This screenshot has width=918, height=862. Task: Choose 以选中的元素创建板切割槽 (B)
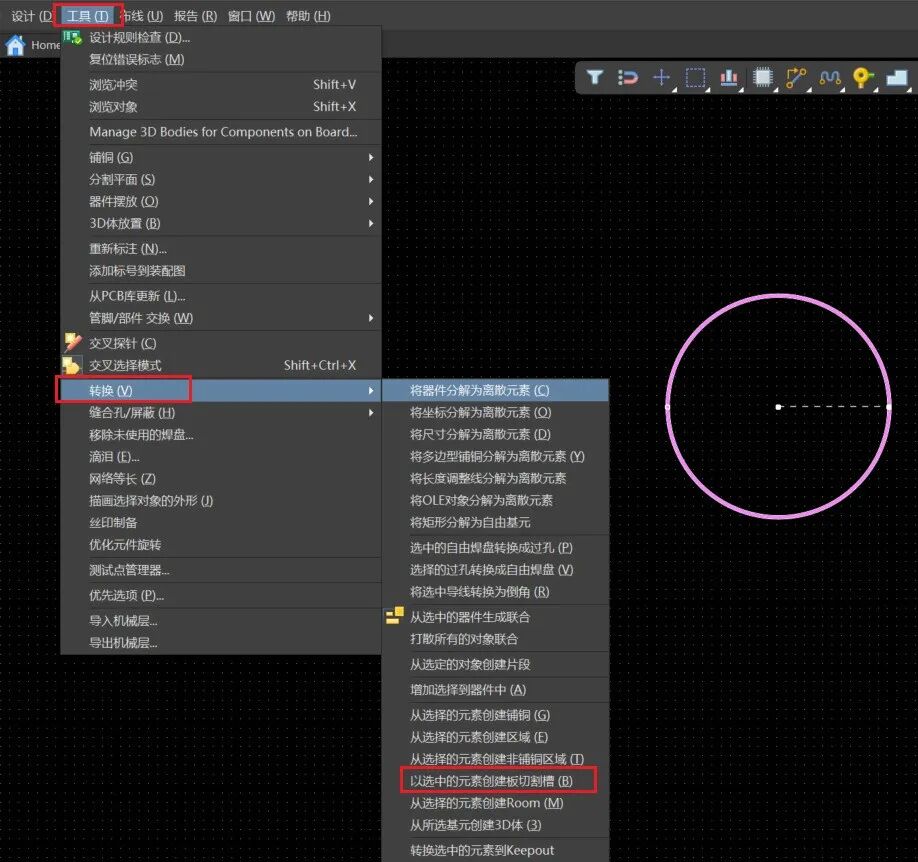491,780
